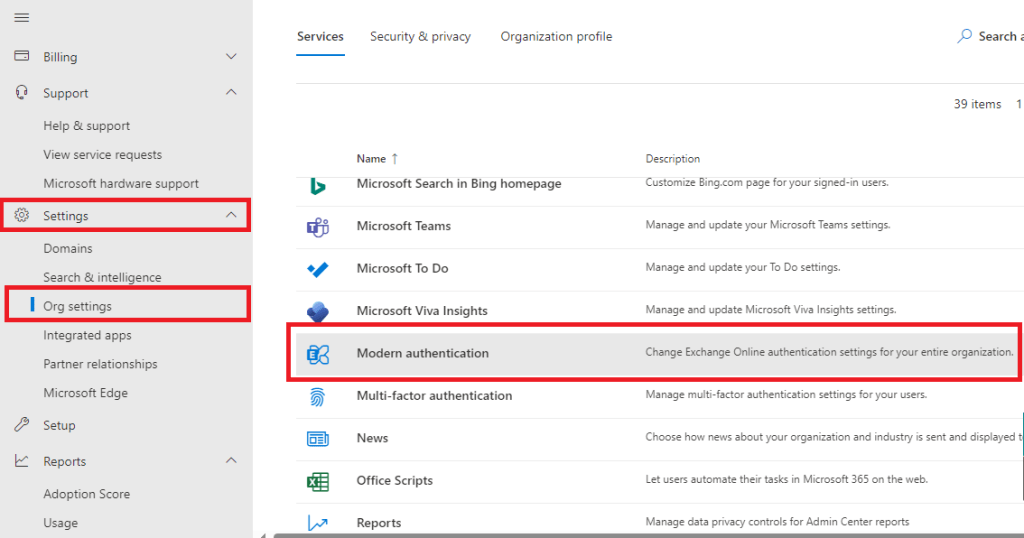Viewport: 1024px width, 538px height.
Task: Open View service requests link
Action: point(102,155)
